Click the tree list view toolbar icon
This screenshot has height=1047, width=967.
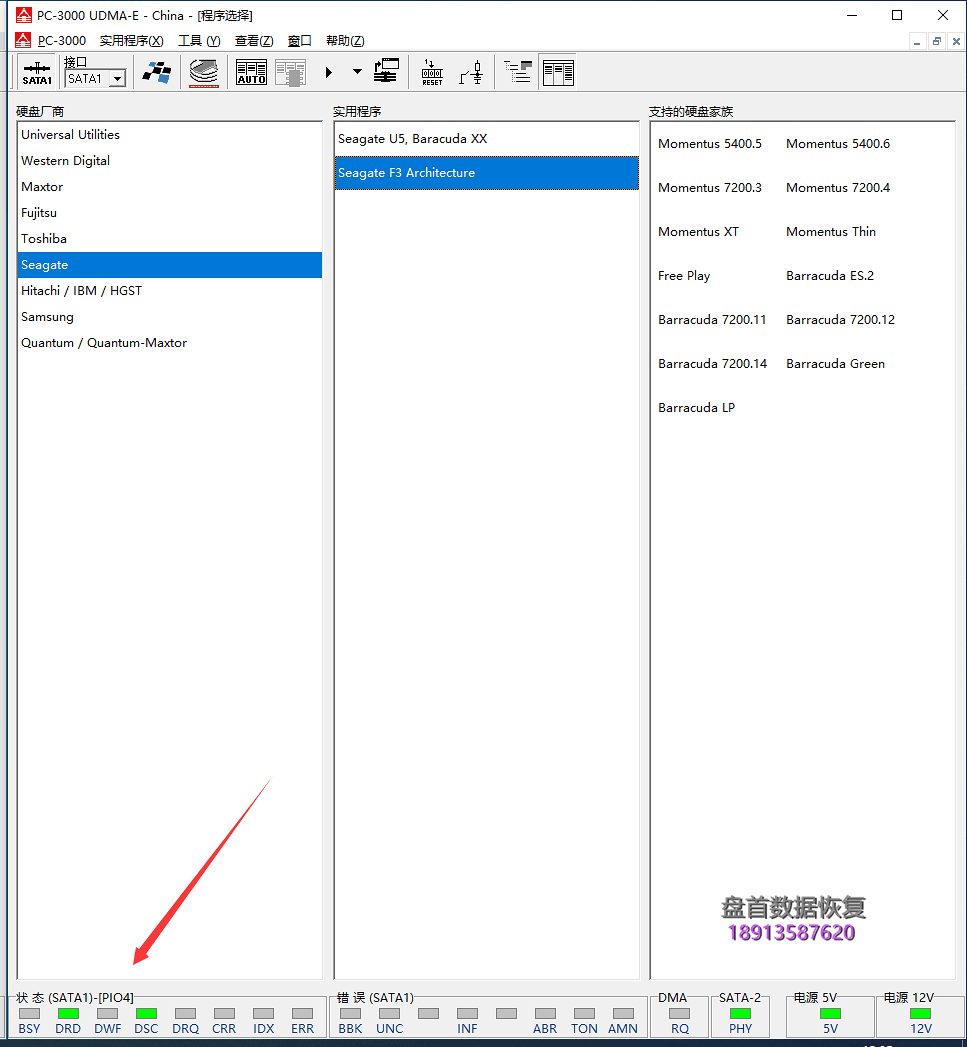pos(518,71)
